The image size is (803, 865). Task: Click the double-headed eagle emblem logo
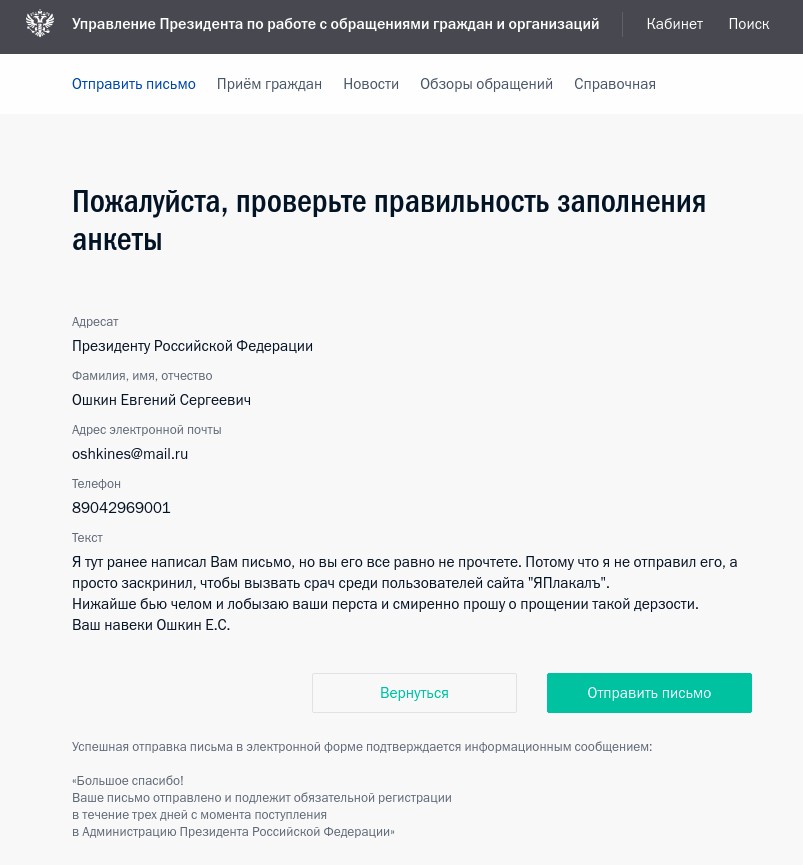(x=40, y=24)
